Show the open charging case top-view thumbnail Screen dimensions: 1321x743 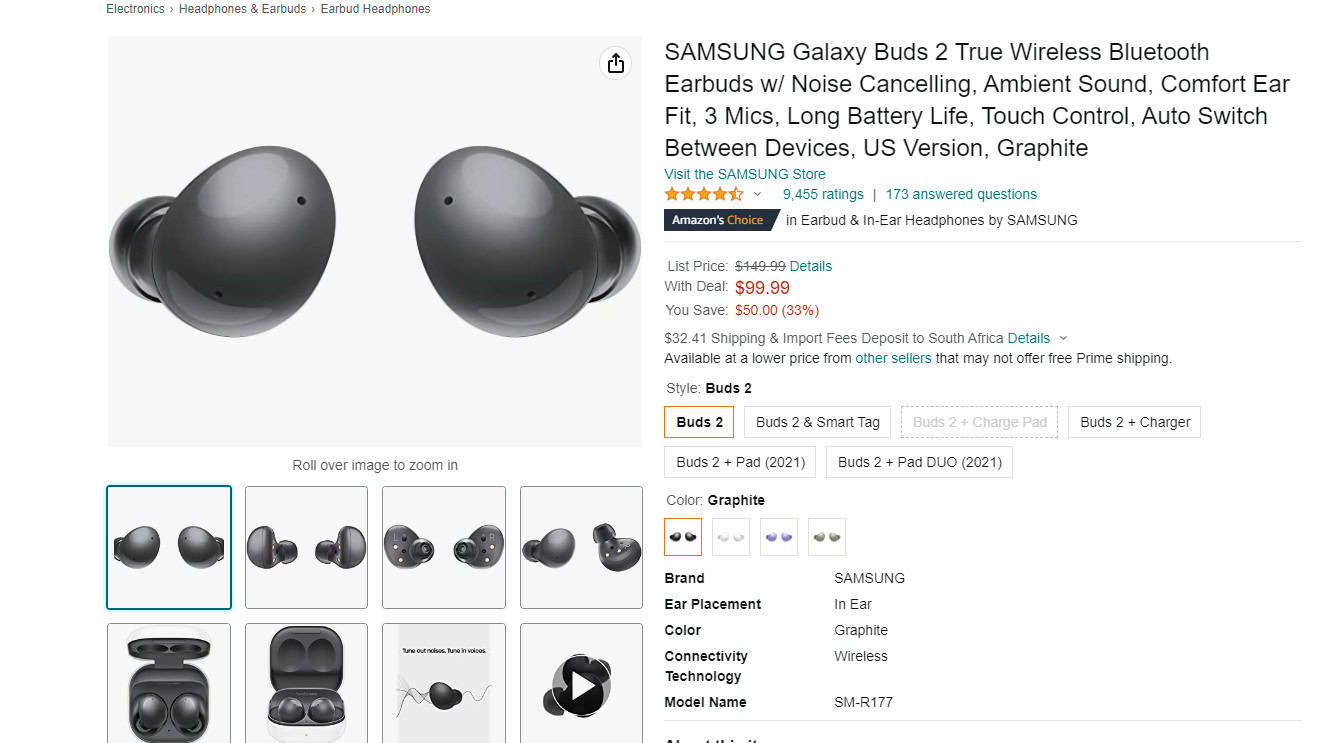click(x=169, y=684)
